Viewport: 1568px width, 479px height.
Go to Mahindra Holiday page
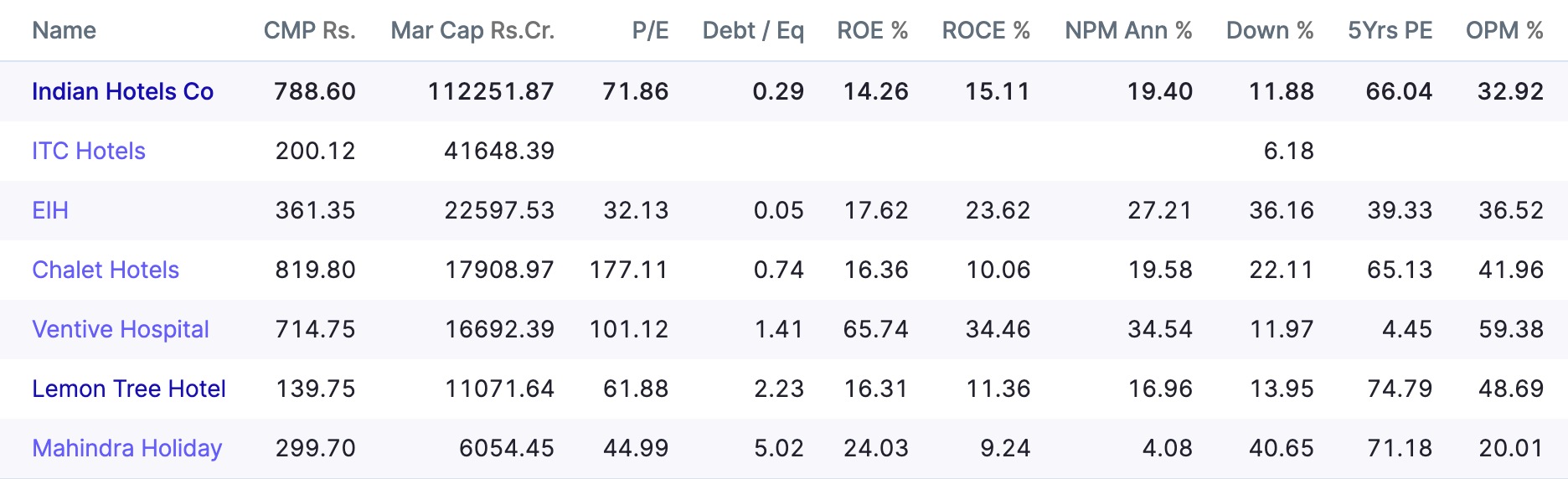[127, 448]
